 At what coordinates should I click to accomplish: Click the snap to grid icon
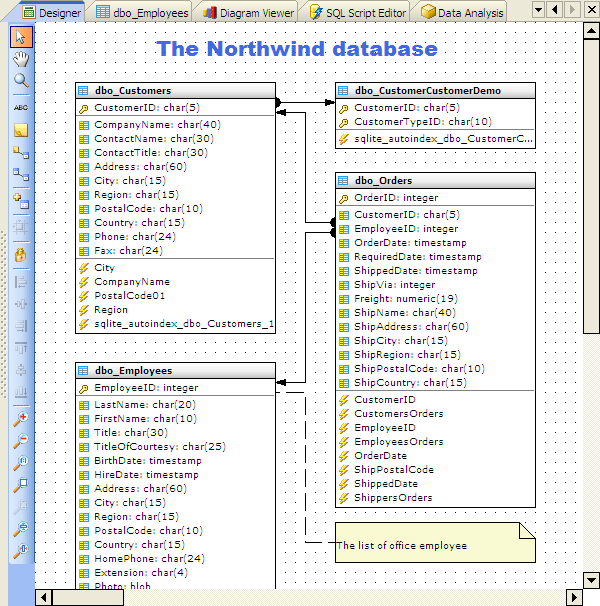pyautogui.click(x=21, y=227)
